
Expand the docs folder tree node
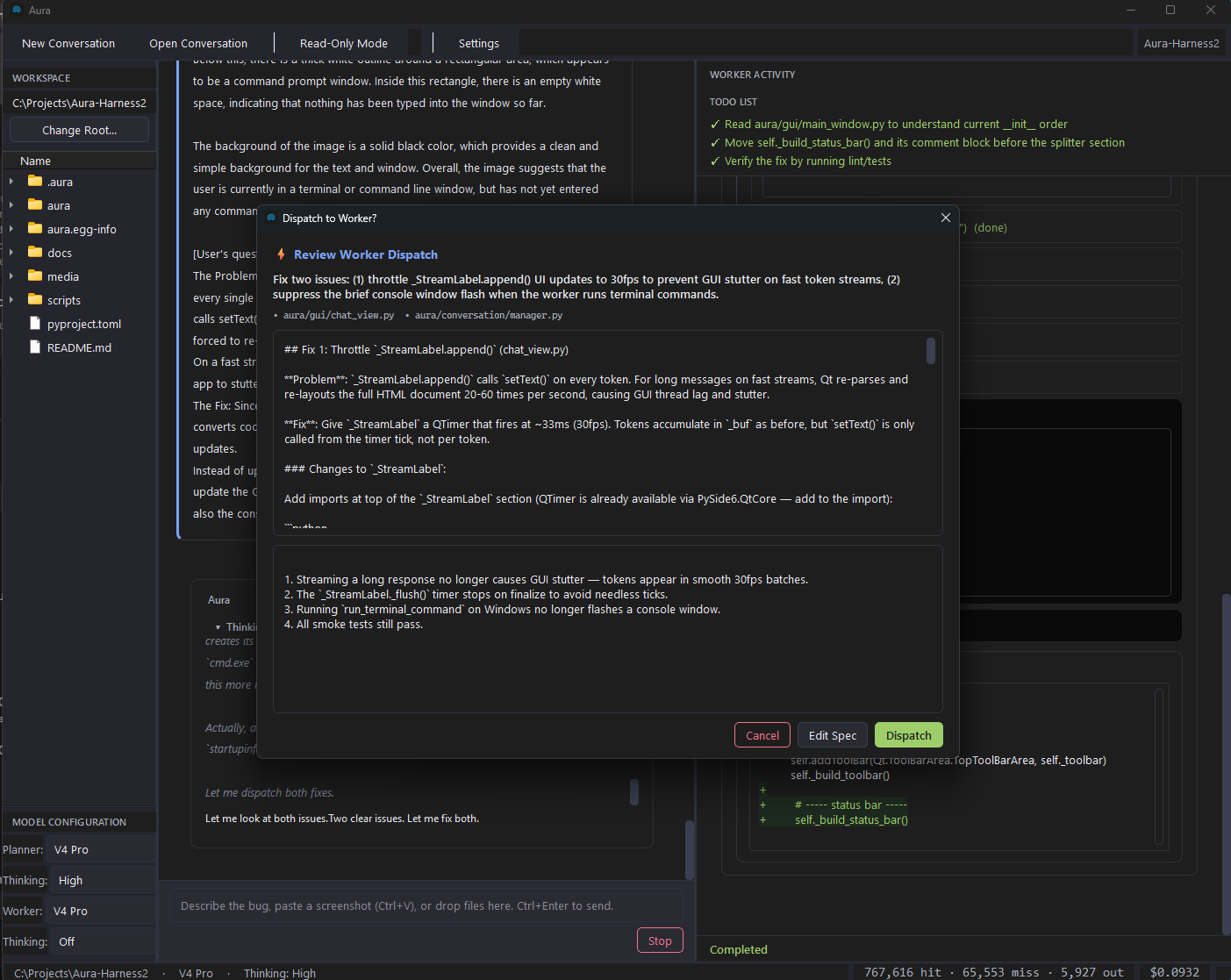pyautogui.click(x=11, y=253)
